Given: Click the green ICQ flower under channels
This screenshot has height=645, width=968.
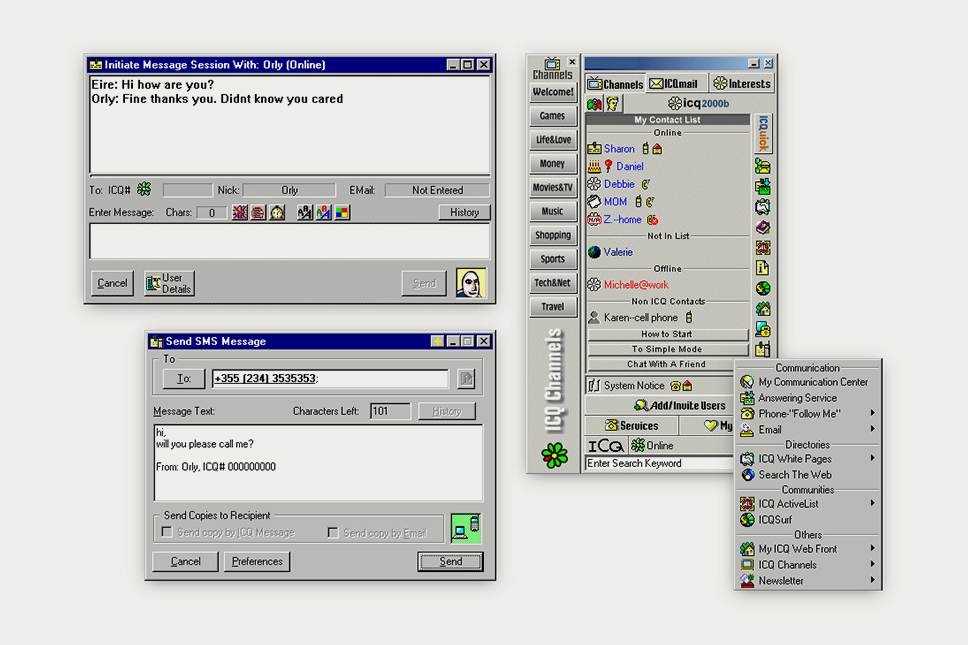Looking at the screenshot, I should coord(554,455).
